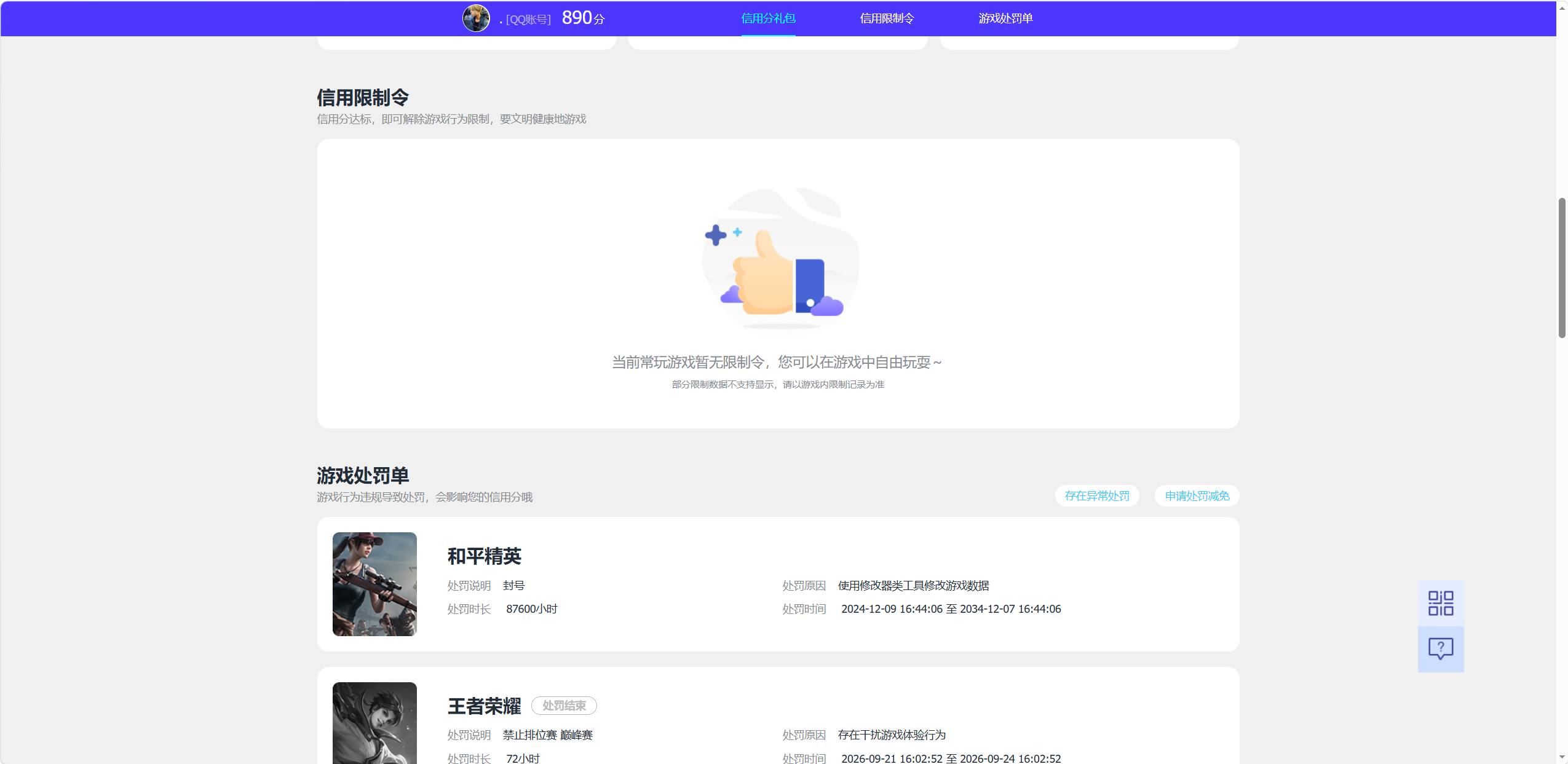Click the thumbs-up illustration
This screenshot has height=764, width=1568.
coord(780,261)
